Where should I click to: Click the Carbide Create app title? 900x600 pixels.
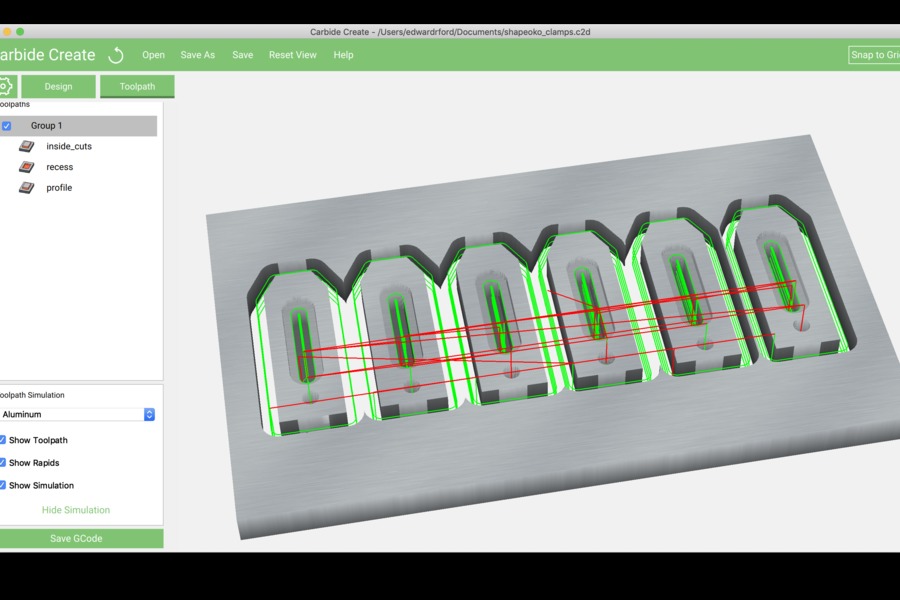click(48, 55)
